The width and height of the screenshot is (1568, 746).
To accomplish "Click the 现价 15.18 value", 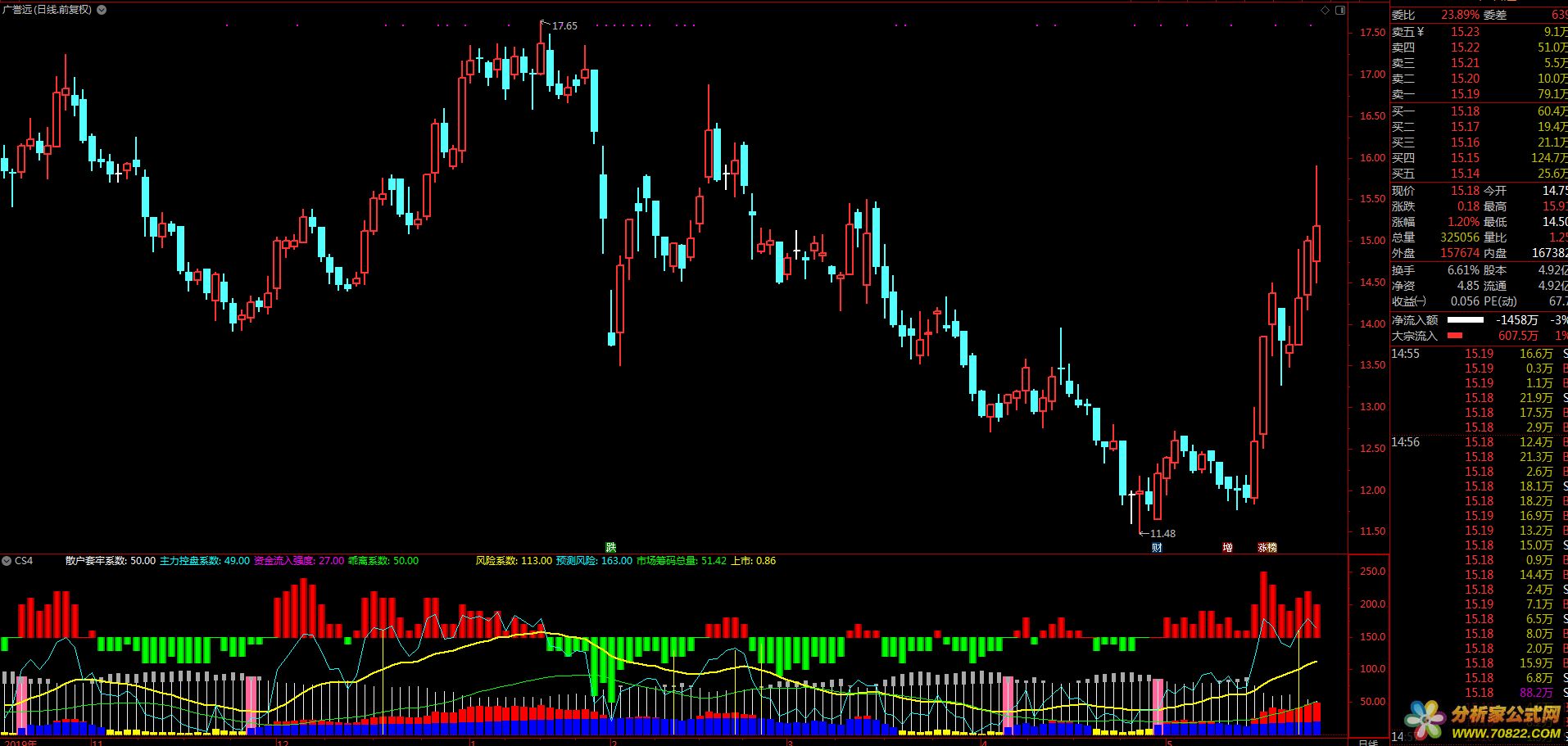I will pos(1465,191).
